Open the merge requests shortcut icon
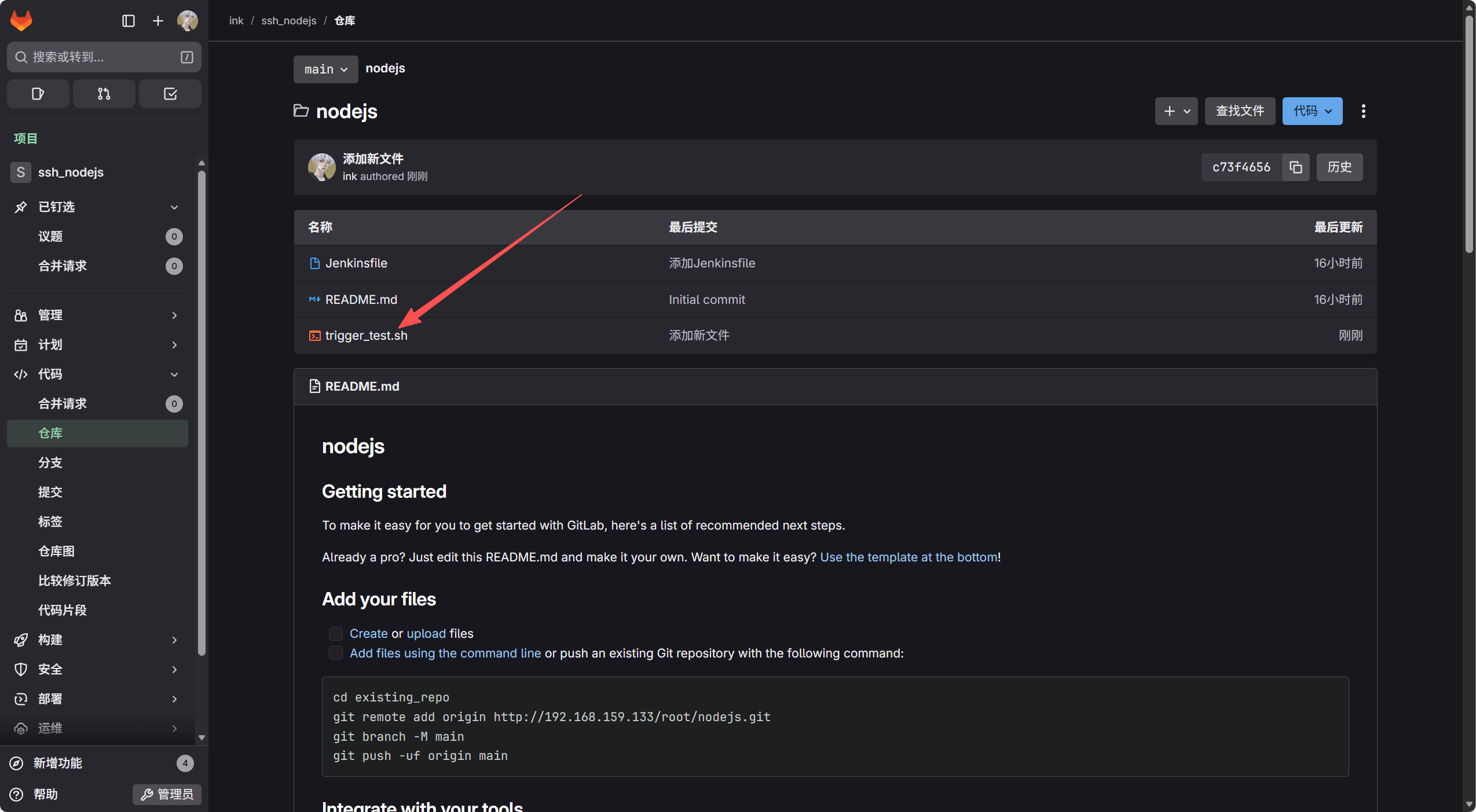1476x812 pixels. click(x=104, y=94)
